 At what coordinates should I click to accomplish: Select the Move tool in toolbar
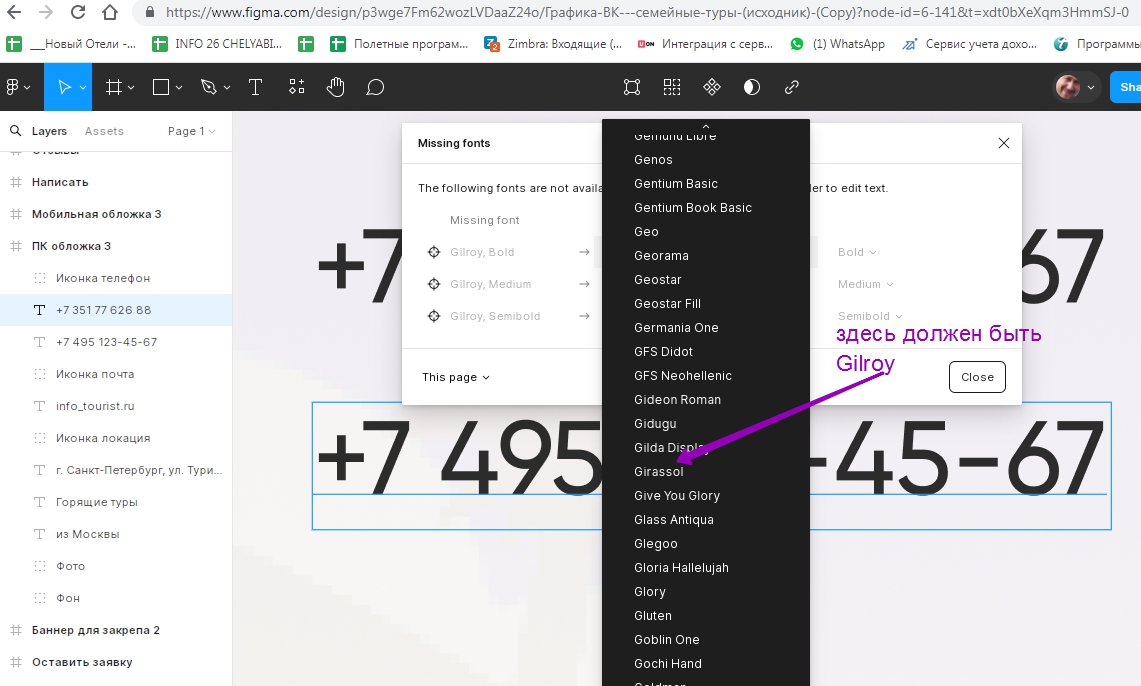tap(63, 88)
